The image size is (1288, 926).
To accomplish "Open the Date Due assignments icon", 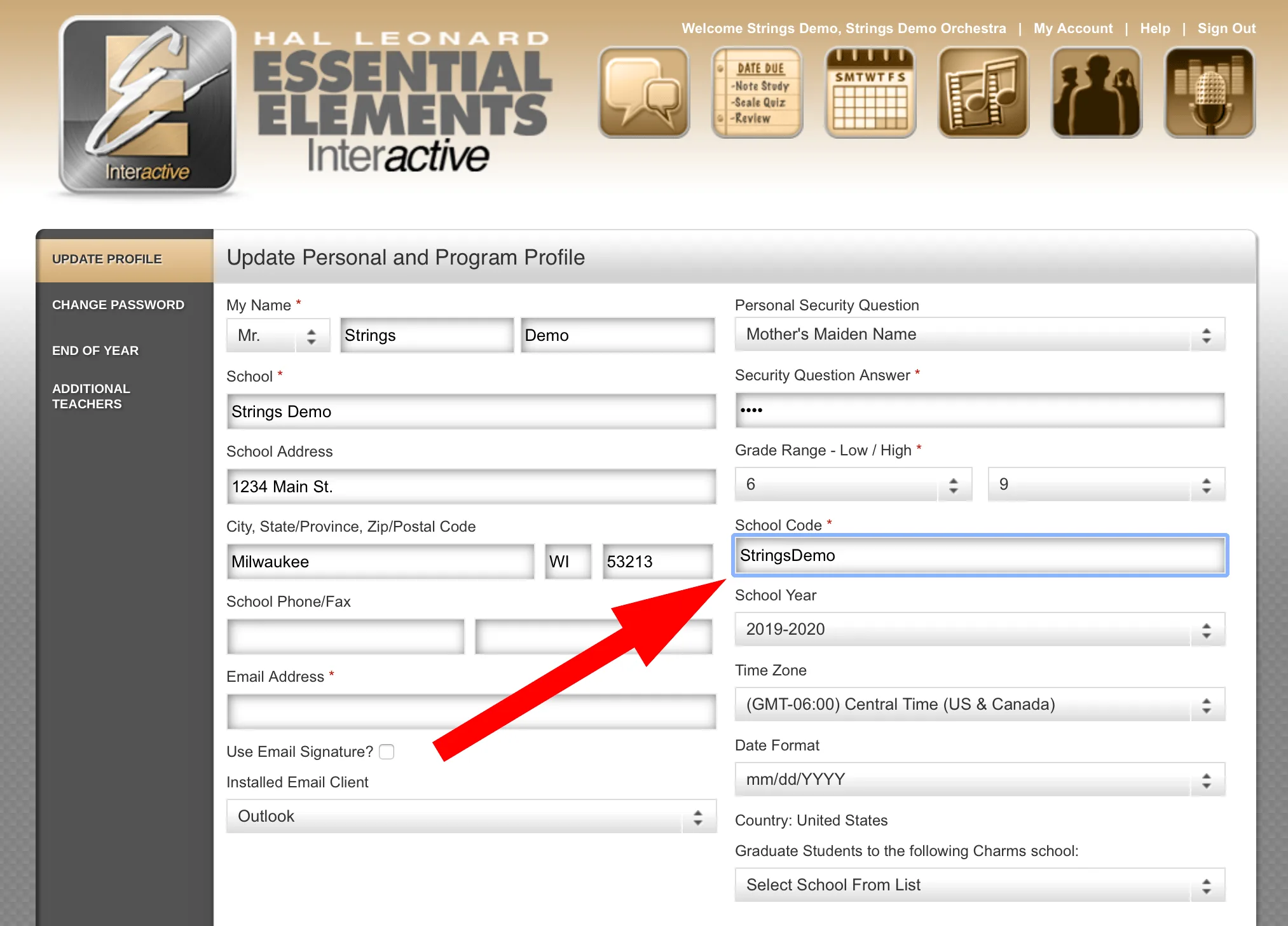I will point(757,92).
